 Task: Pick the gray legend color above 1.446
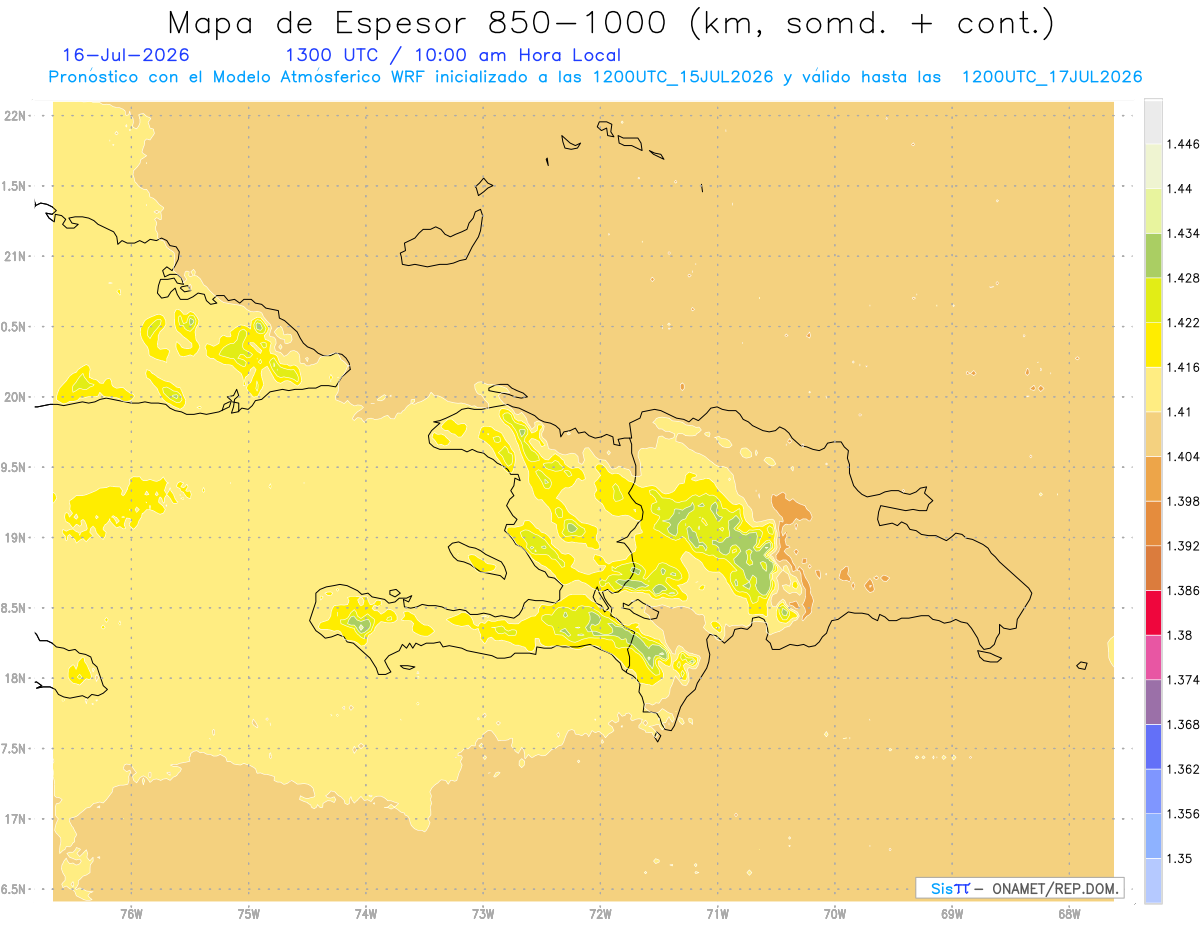click(x=1153, y=121)
